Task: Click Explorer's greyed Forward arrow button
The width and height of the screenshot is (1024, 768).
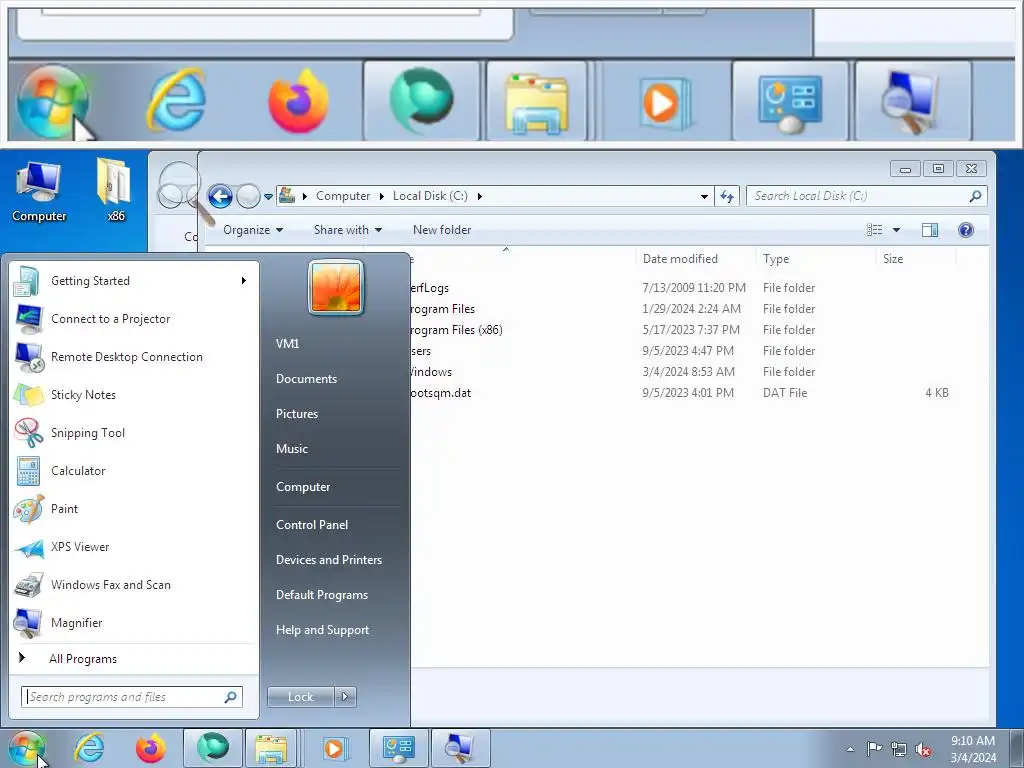Action: [x=248, y=196]
